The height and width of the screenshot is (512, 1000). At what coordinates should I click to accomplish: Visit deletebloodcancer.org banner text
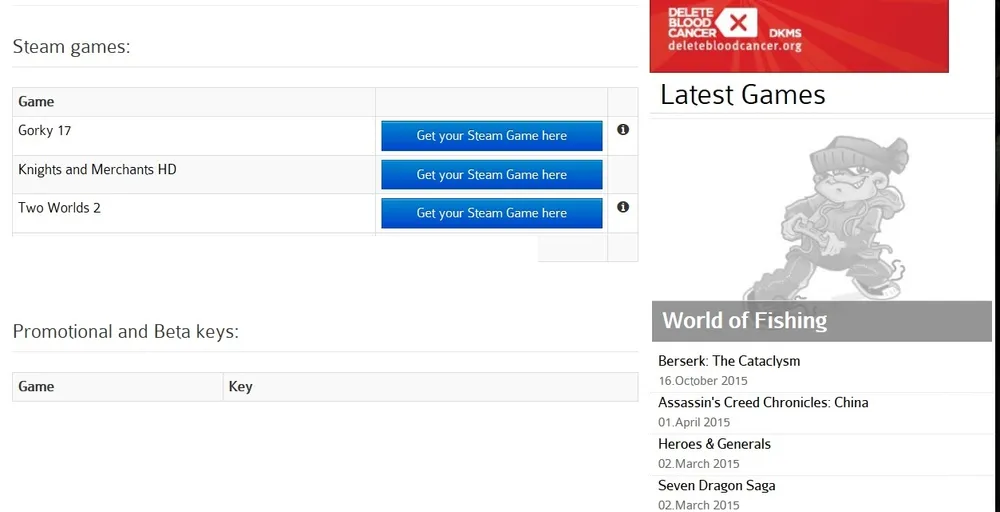734,46
